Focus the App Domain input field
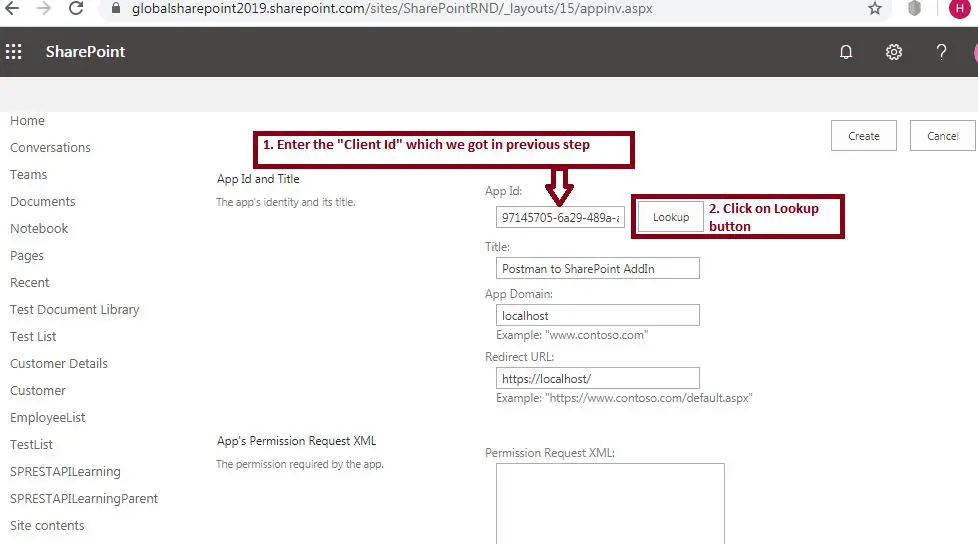Image resolution: width=978 pixels, height=544 pixels. pos(598,315)
